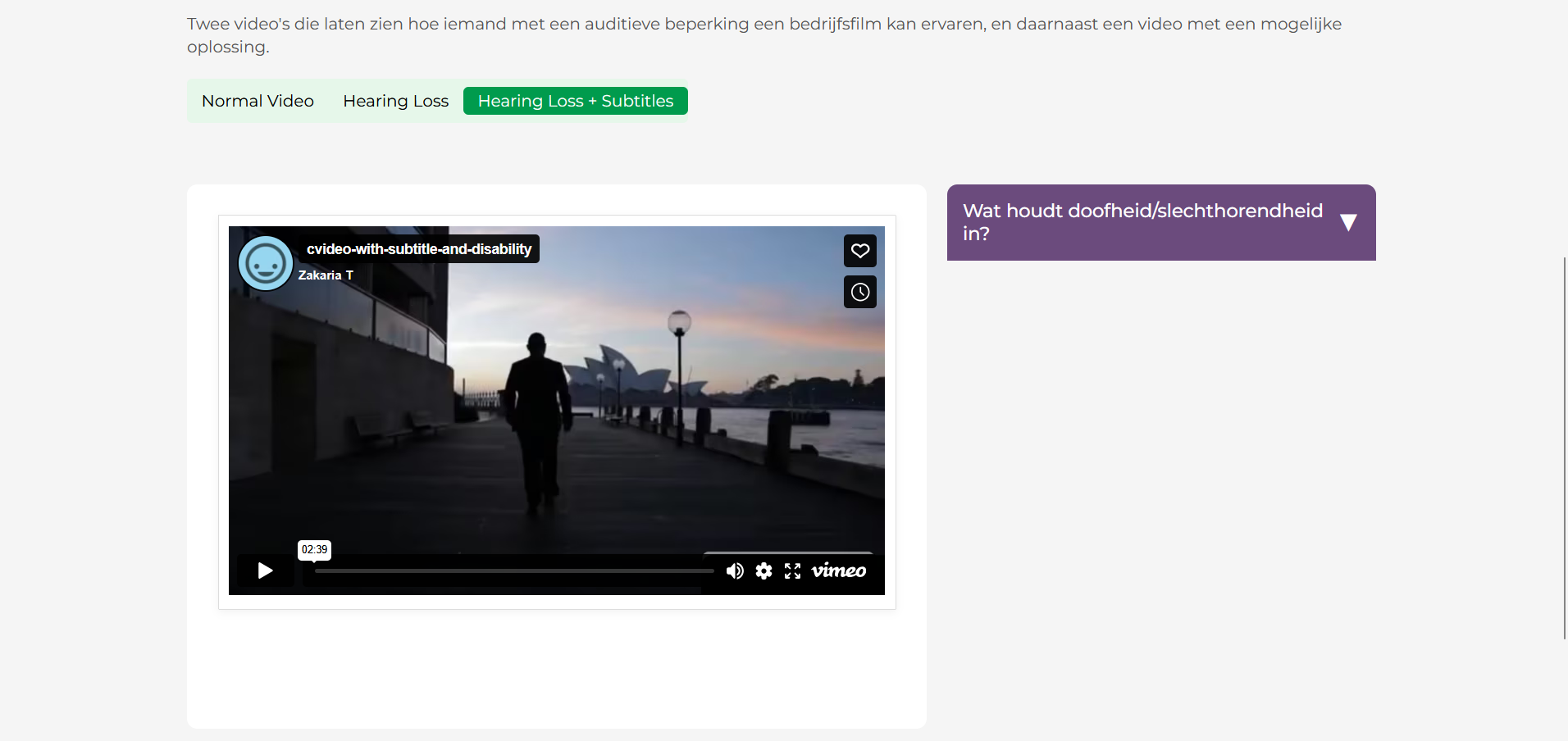Like the video with the heart icon
This screenshot has width=1568, height=741.
859,251
